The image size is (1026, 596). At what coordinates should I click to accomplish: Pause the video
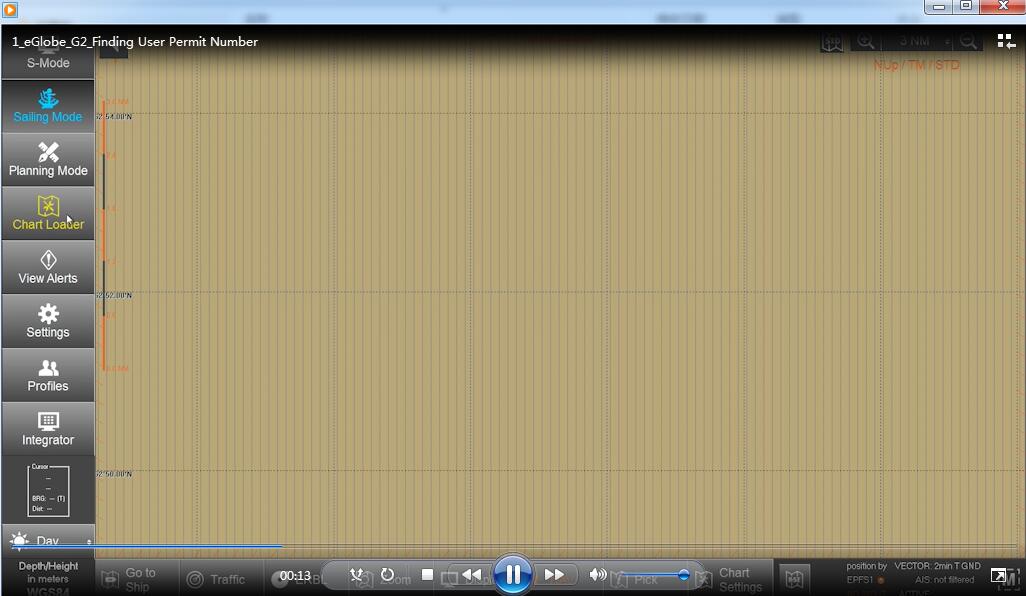pos(513,574)
